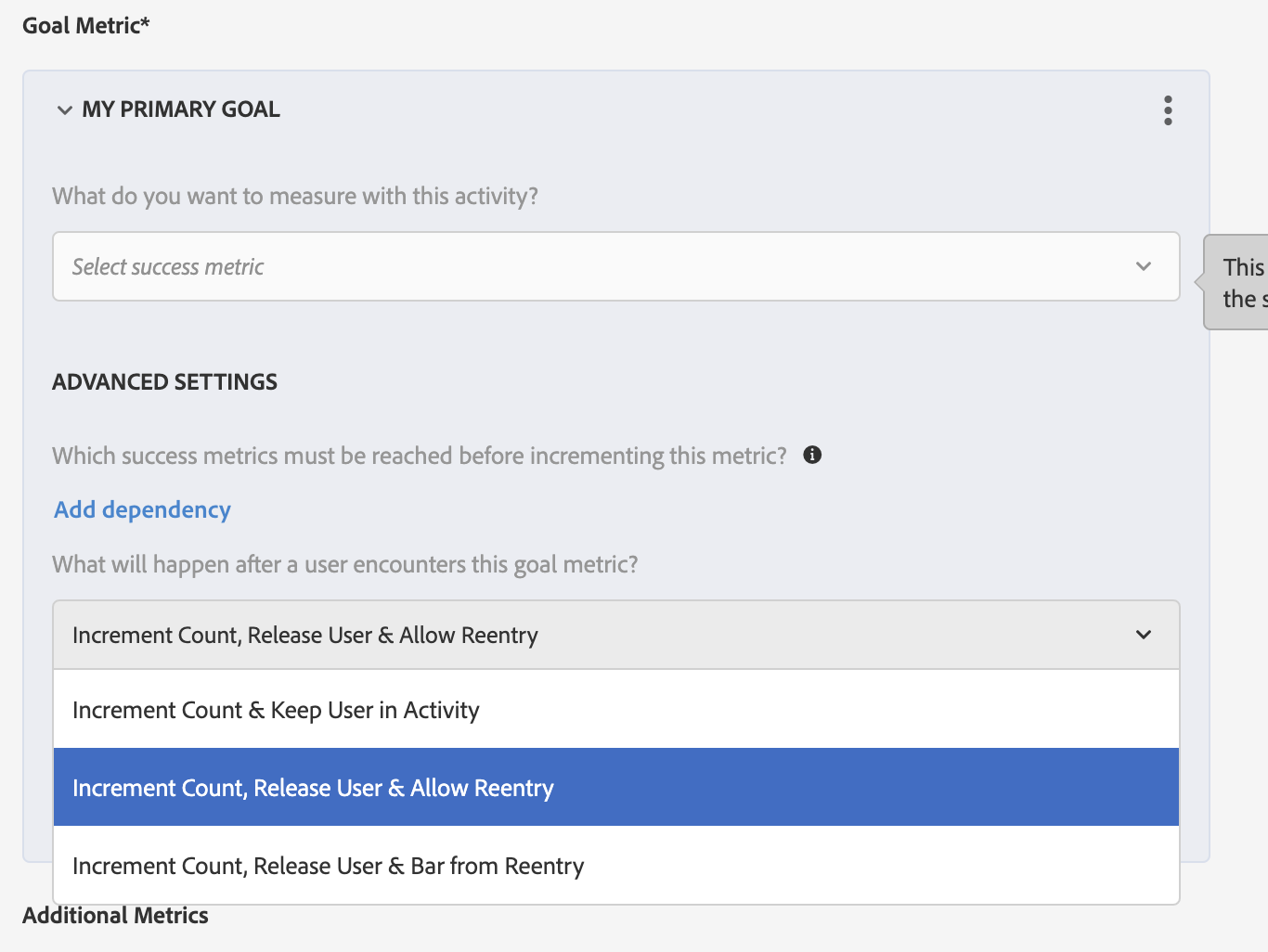
Task: Click the question about measuring this activity
Action: [295, 196]
